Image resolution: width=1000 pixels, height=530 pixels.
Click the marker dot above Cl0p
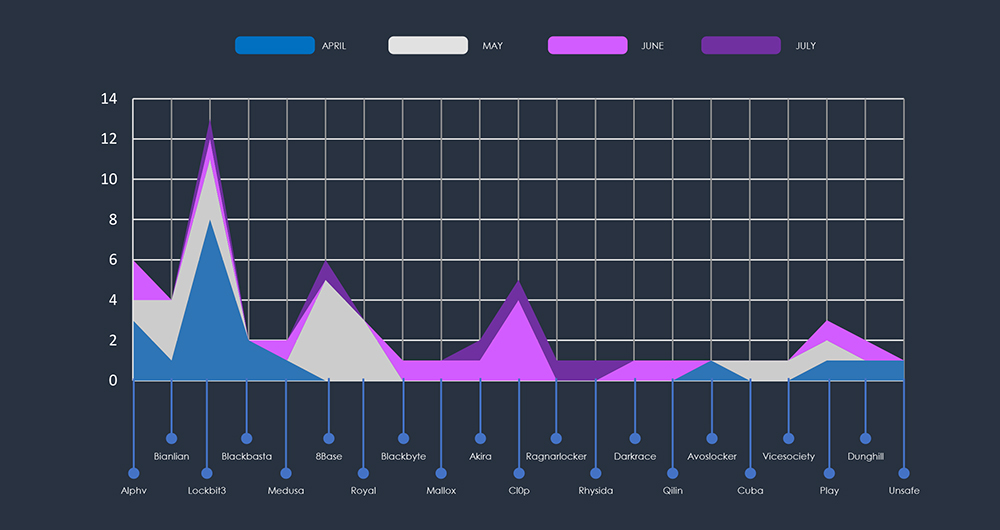[519, 473]
